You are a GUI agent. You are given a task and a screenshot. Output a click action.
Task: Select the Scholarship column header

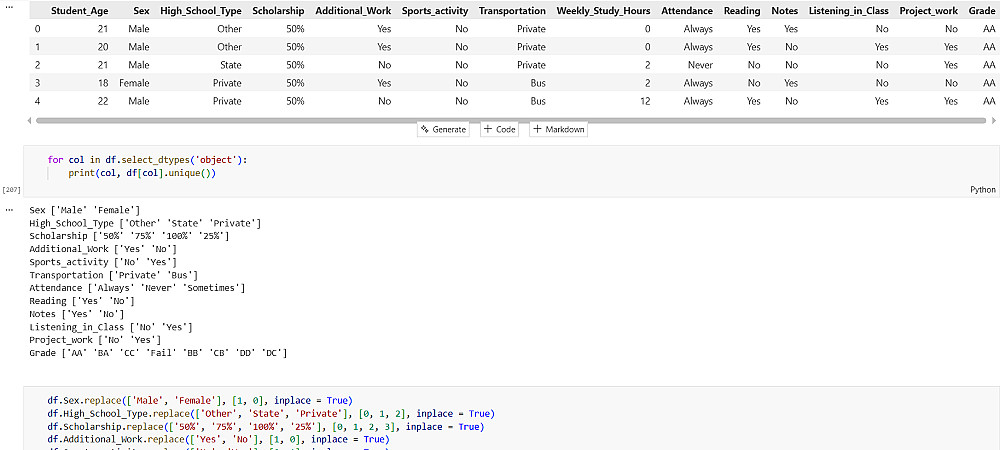278,11
